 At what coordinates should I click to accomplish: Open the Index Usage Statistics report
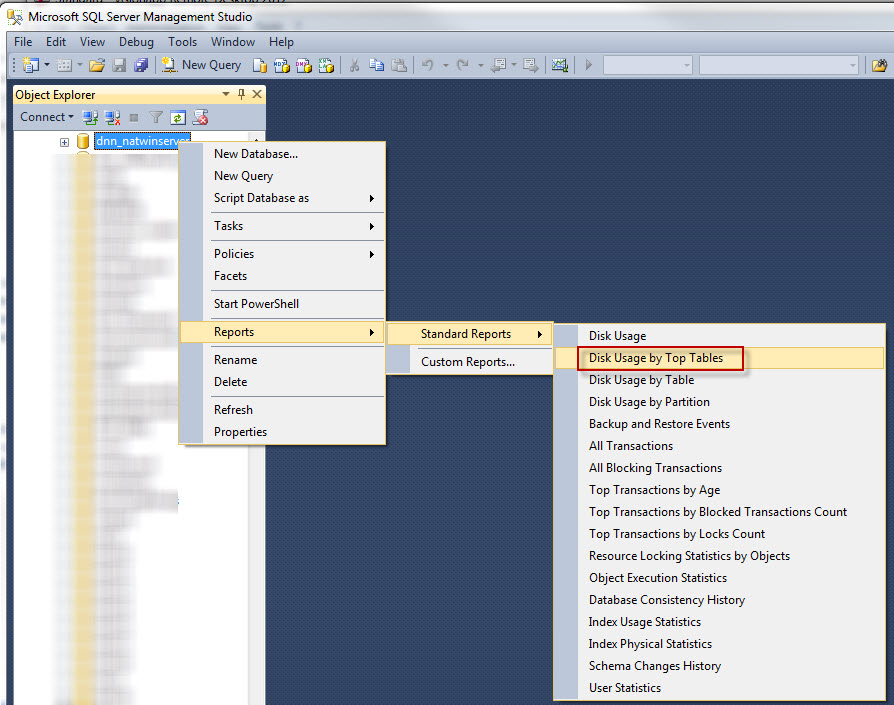point(645,621)
